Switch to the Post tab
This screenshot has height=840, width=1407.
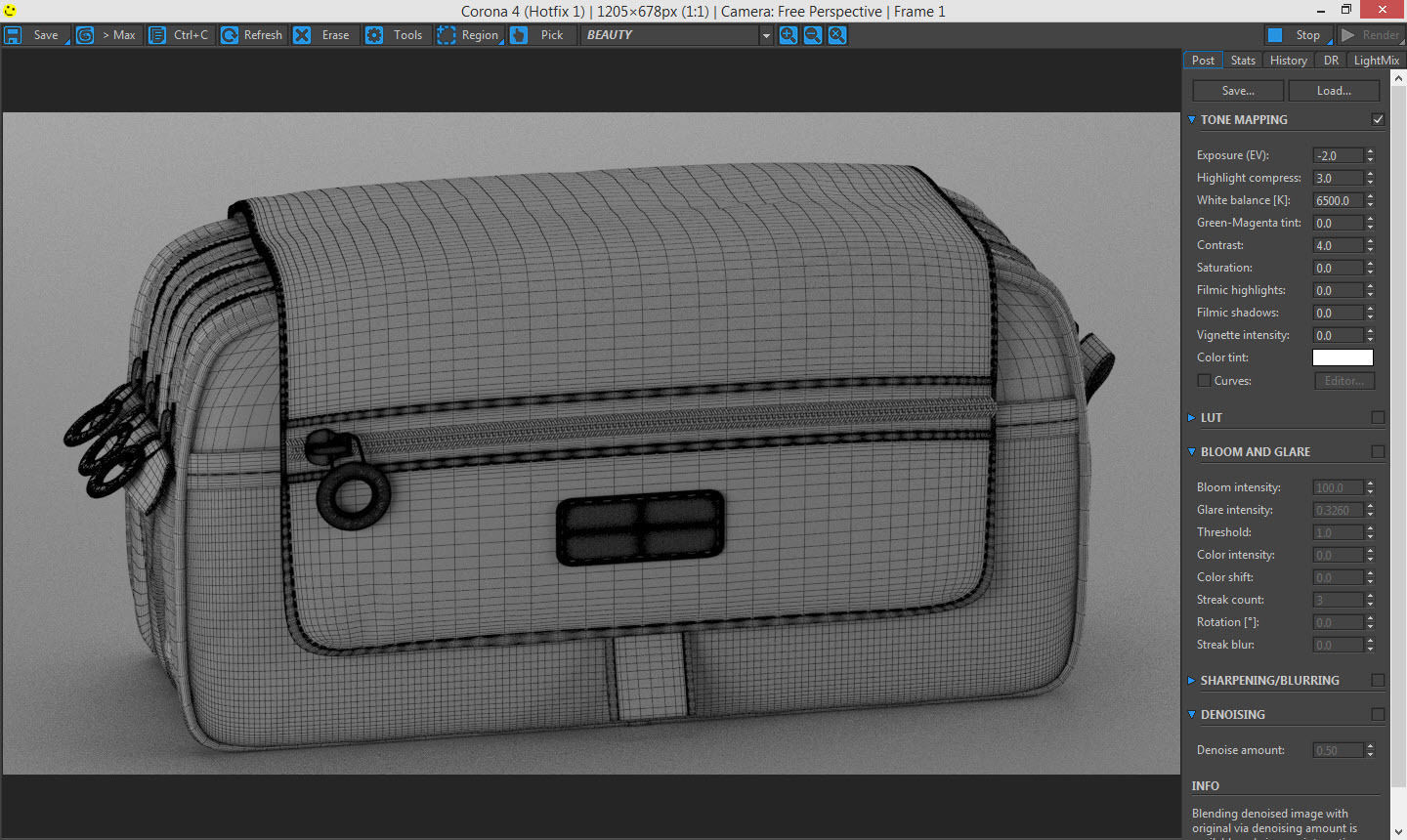[1203, 60]
